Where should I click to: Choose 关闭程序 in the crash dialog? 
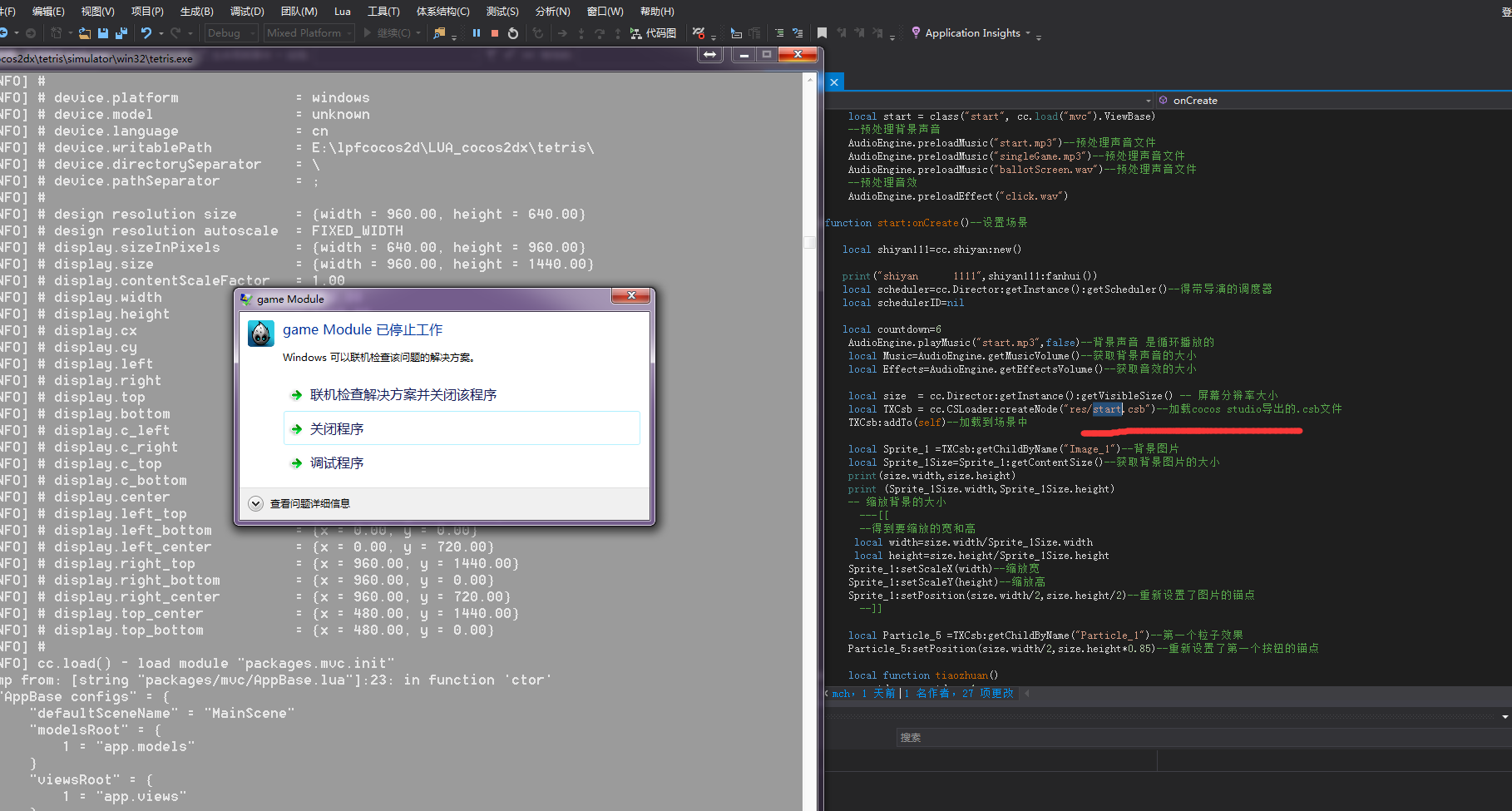pos(337,429)
